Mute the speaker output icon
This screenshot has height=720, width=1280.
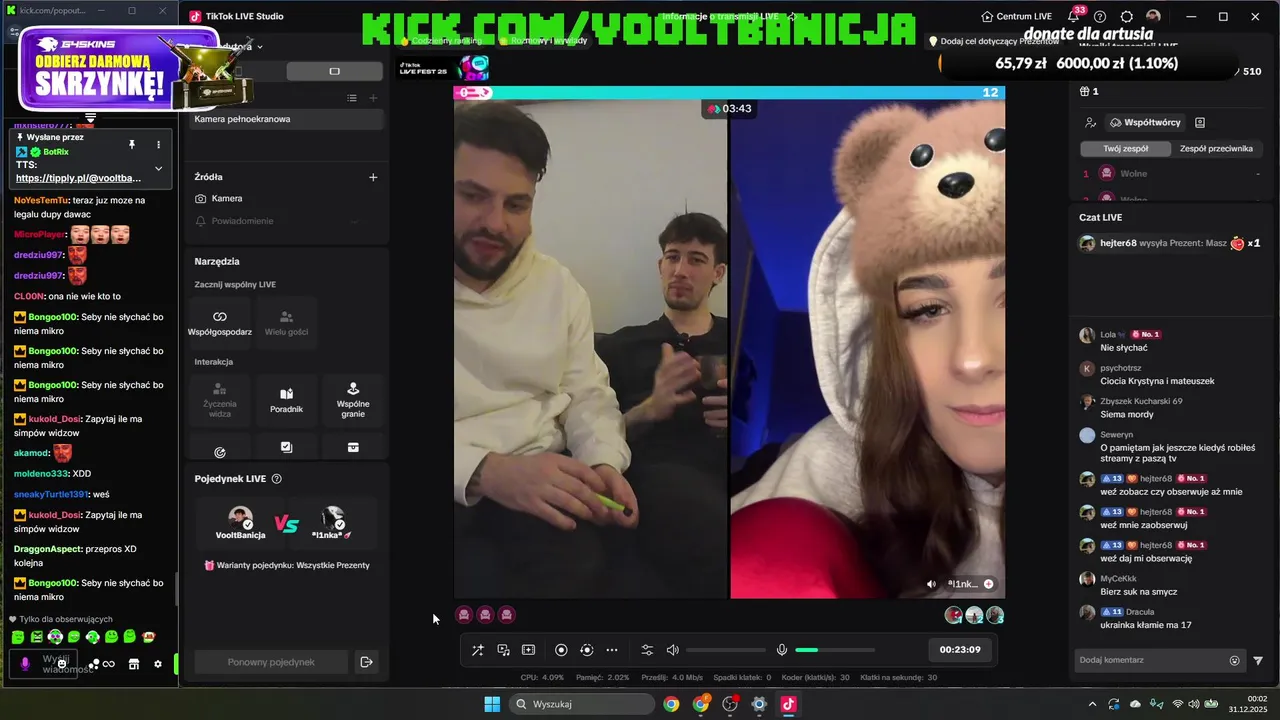point(673,650)
